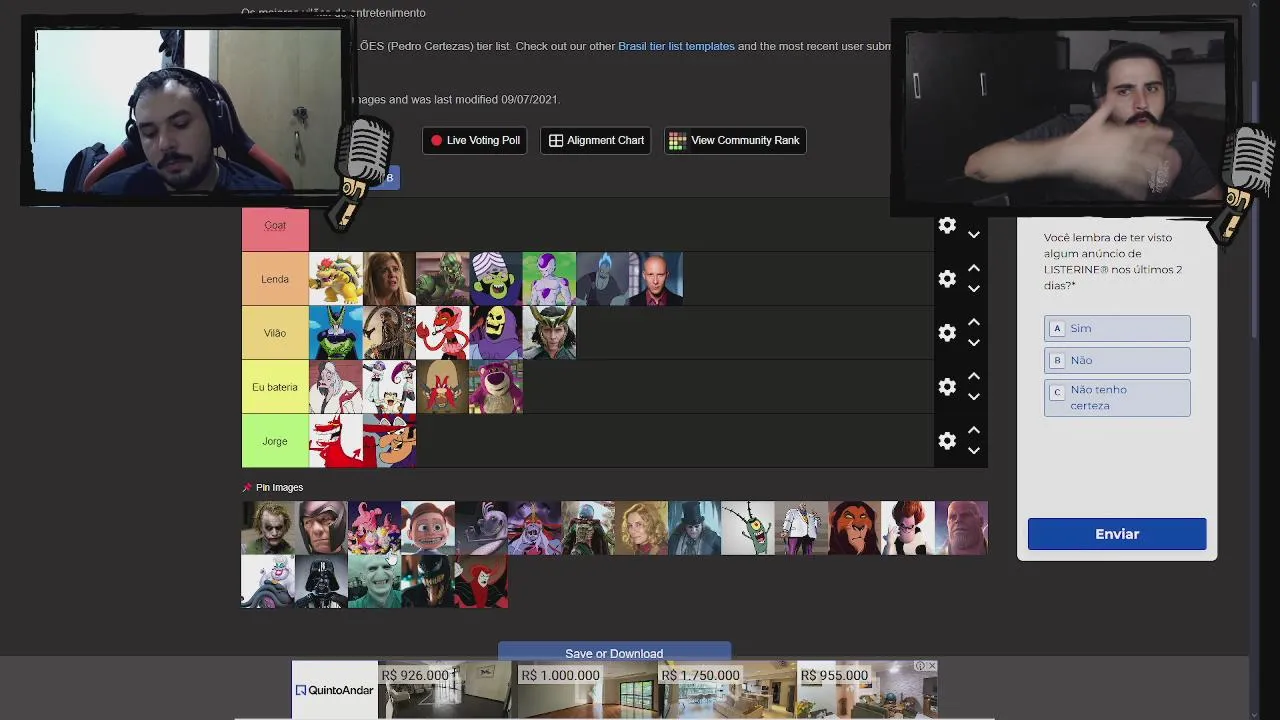Pick Plankton image from pool

[x=748, y=528]
